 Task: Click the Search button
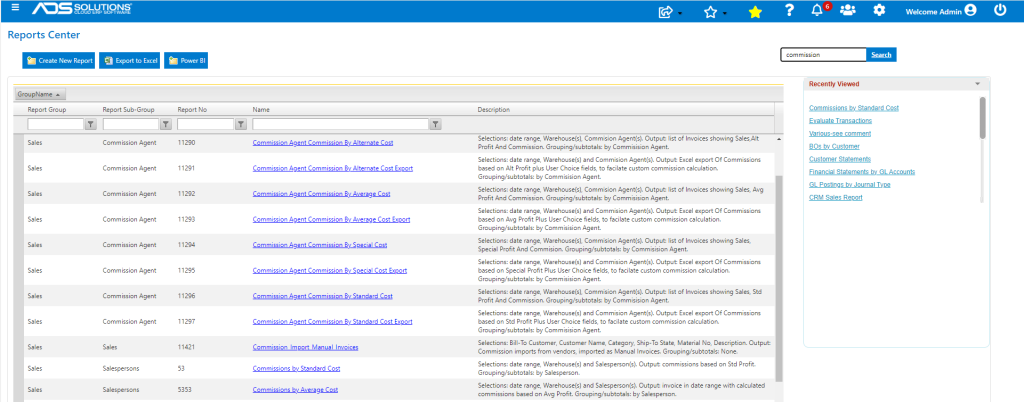coord(881,55)
